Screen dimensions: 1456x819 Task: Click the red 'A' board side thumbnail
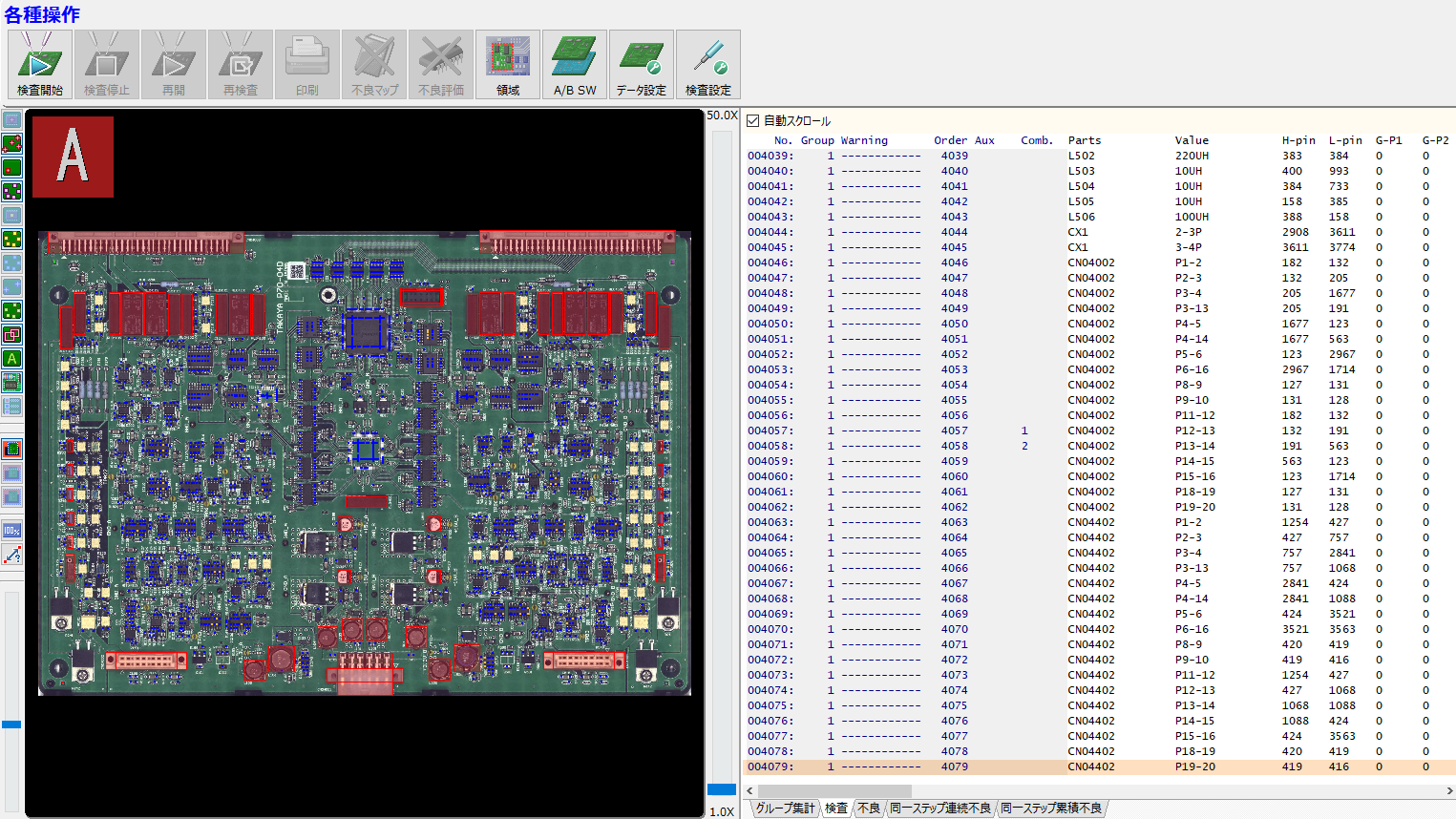[x=74, y=157]
